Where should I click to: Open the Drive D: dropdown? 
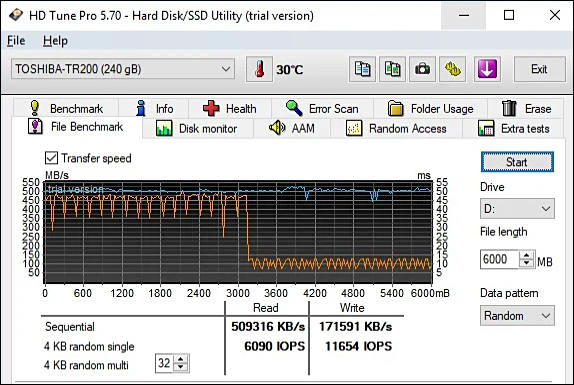click(517, 209)
